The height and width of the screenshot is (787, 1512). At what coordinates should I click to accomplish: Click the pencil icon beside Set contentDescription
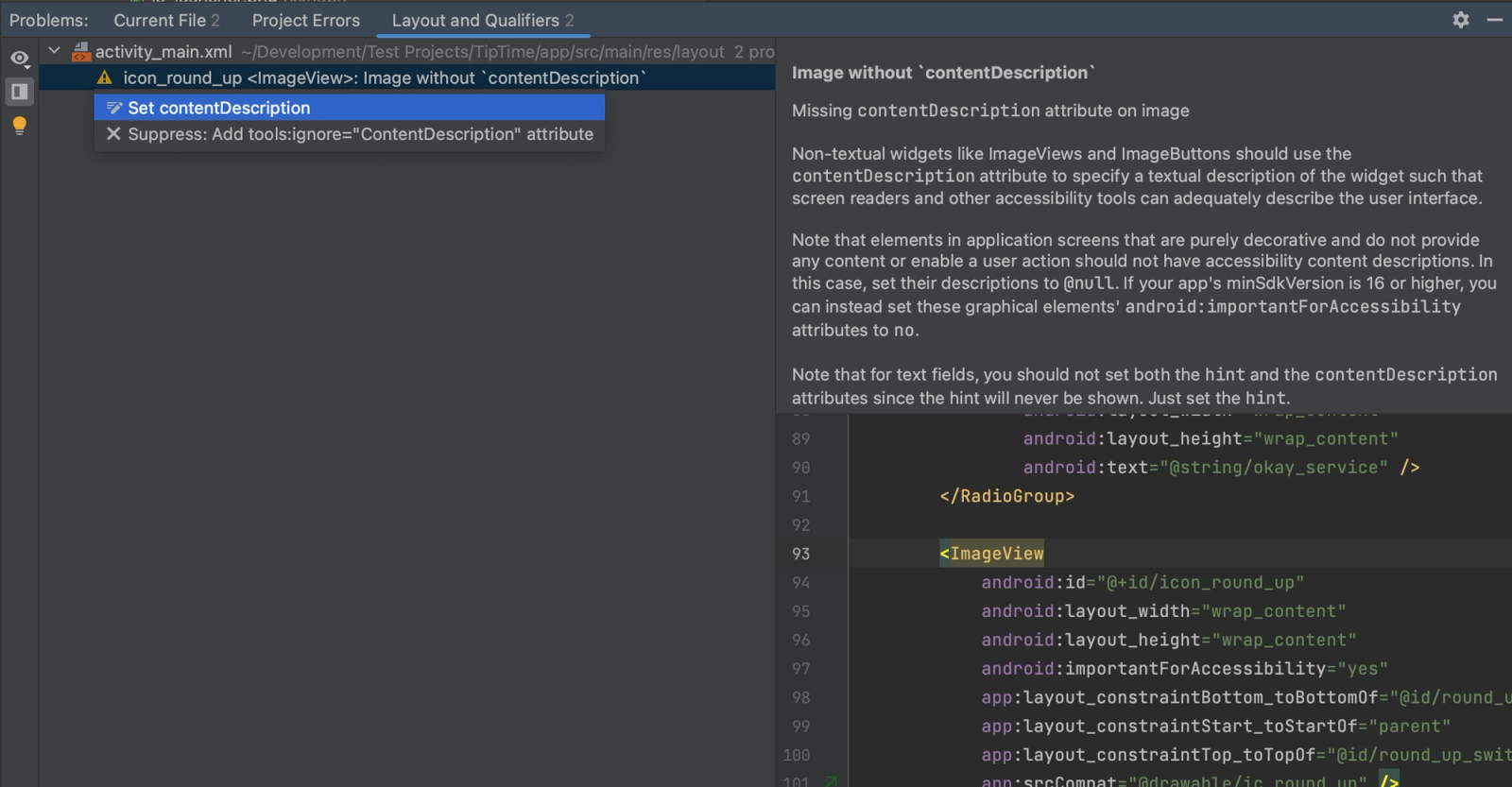[x=114, y=108]
